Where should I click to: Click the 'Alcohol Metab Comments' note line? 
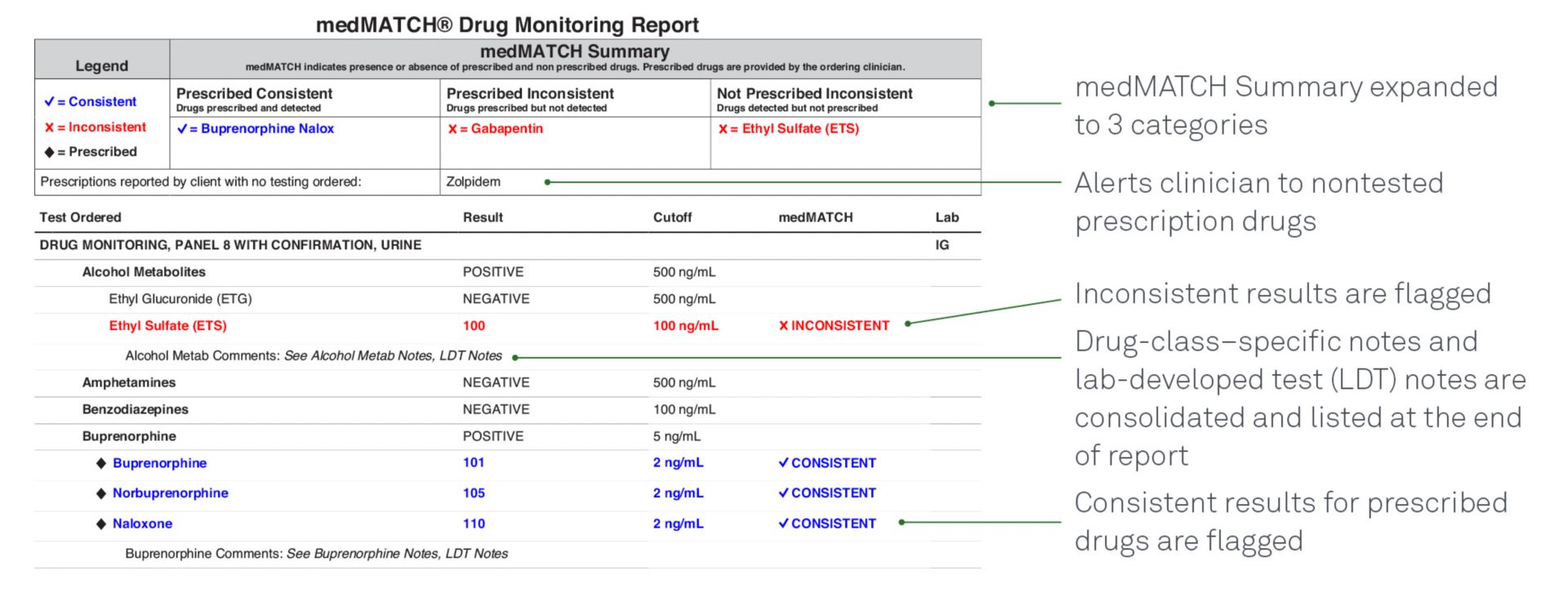tap(314, 355)
